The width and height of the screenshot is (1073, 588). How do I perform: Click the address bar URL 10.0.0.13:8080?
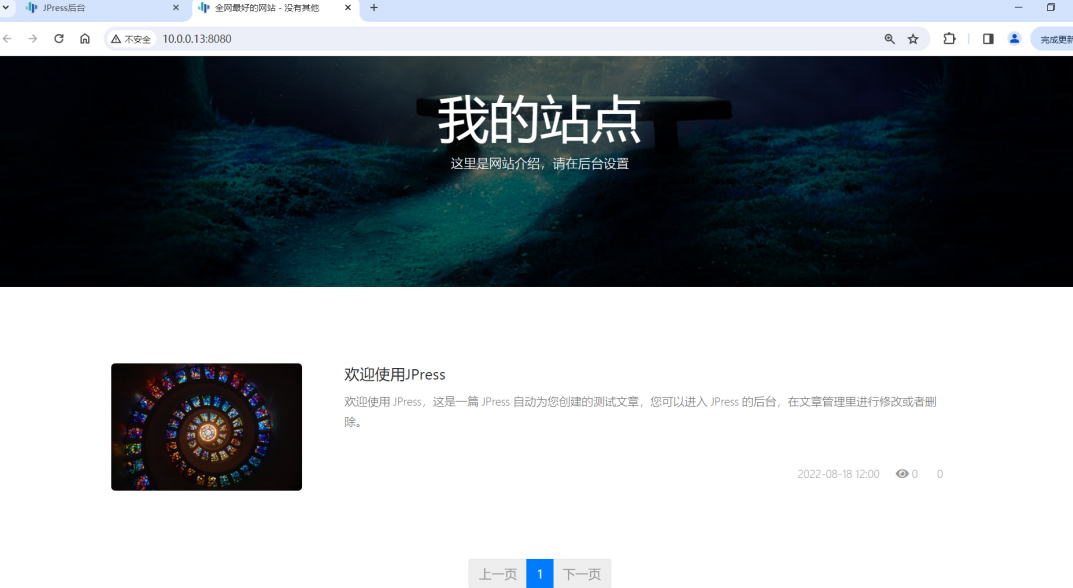(x=197, y=39)
